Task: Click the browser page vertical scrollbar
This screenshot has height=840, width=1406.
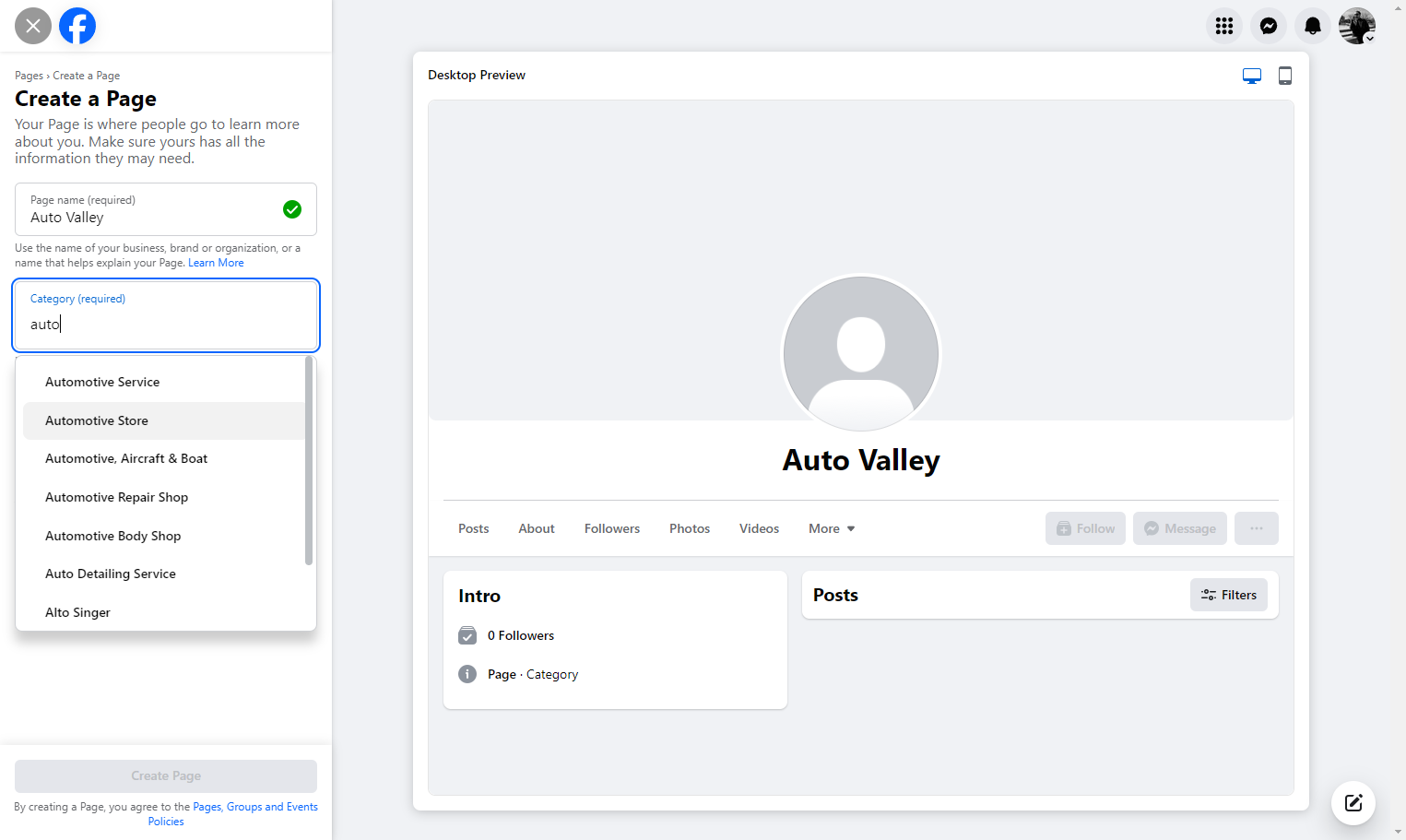Action: (1399, 420)
